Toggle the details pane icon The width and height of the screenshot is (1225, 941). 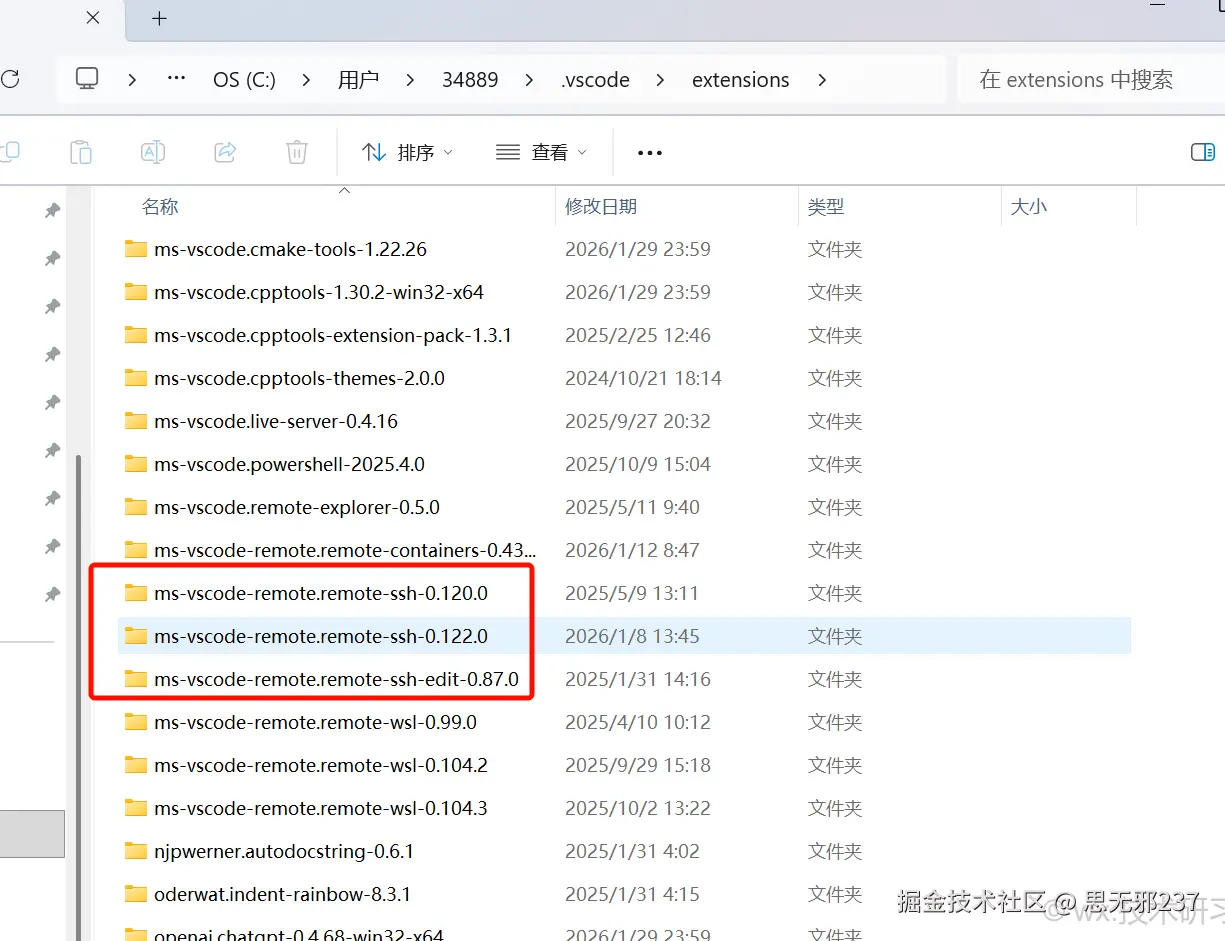1202,152
